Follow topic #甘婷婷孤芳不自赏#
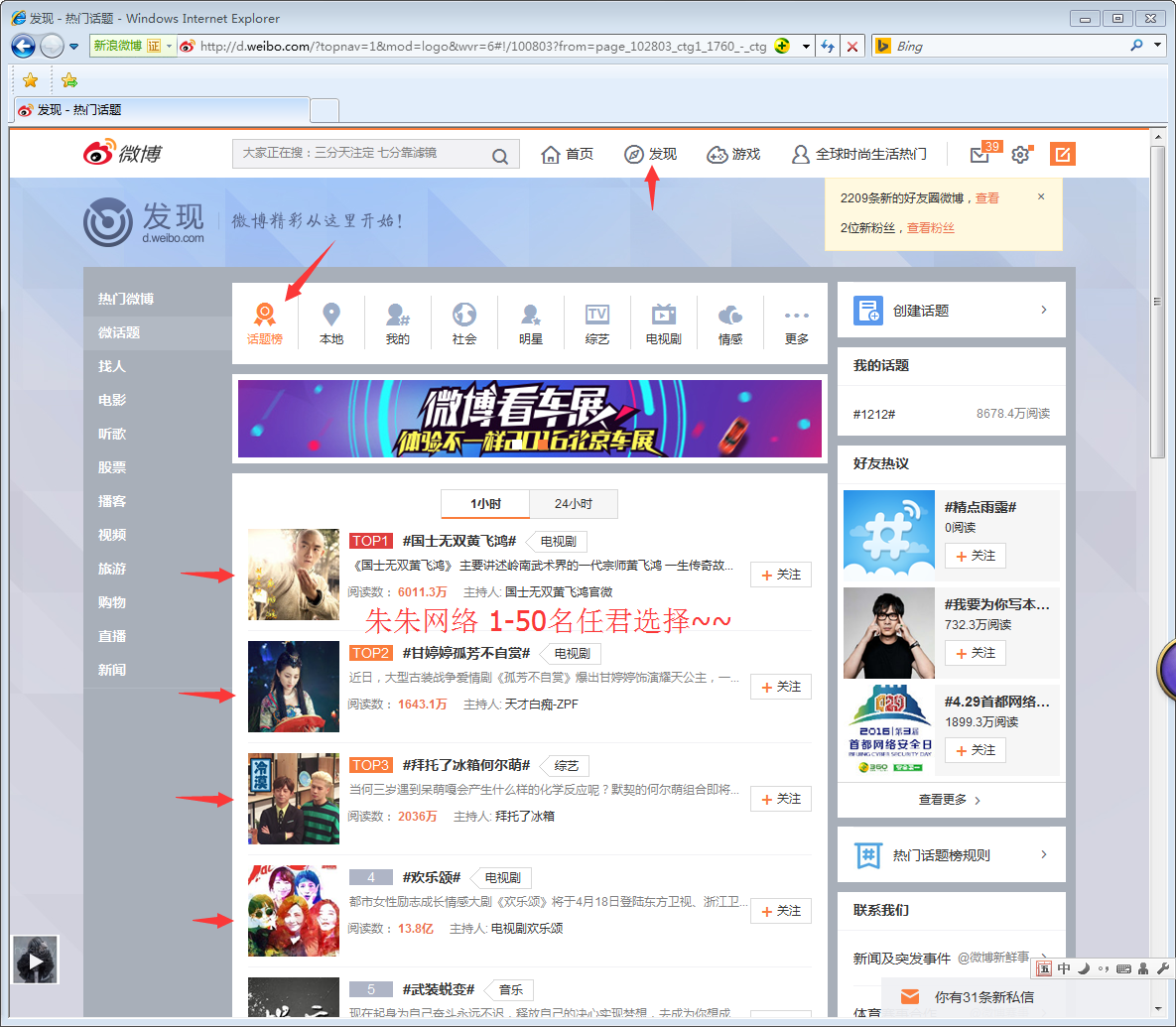 [781, 687]
